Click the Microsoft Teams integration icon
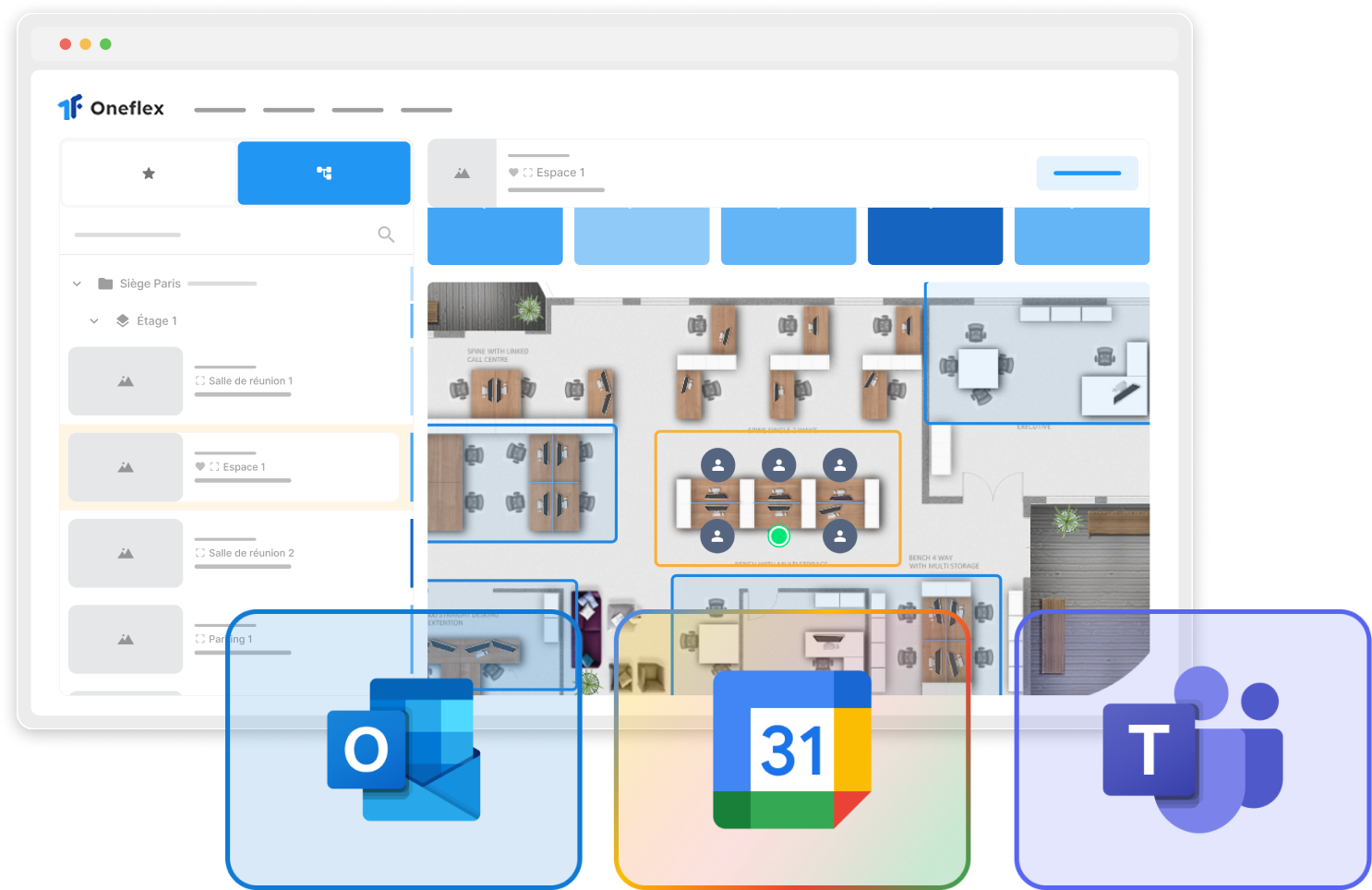Screen dimensions: 1372x890 (x=1193, y=750)
